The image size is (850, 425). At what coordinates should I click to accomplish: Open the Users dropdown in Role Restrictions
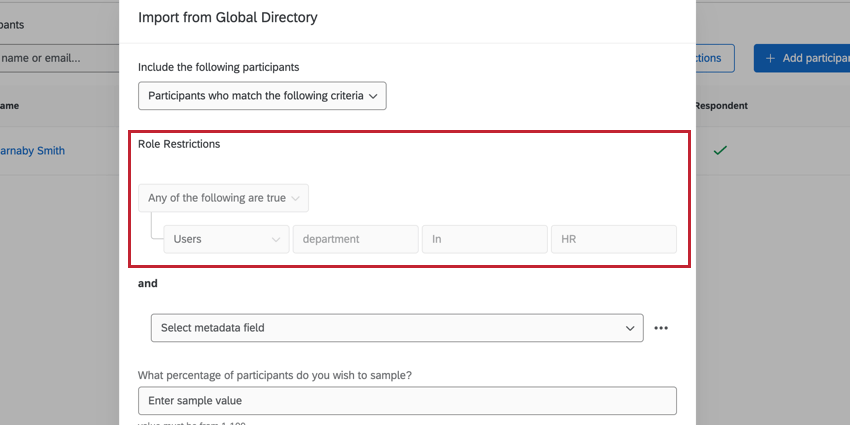[x=226, y=239]
